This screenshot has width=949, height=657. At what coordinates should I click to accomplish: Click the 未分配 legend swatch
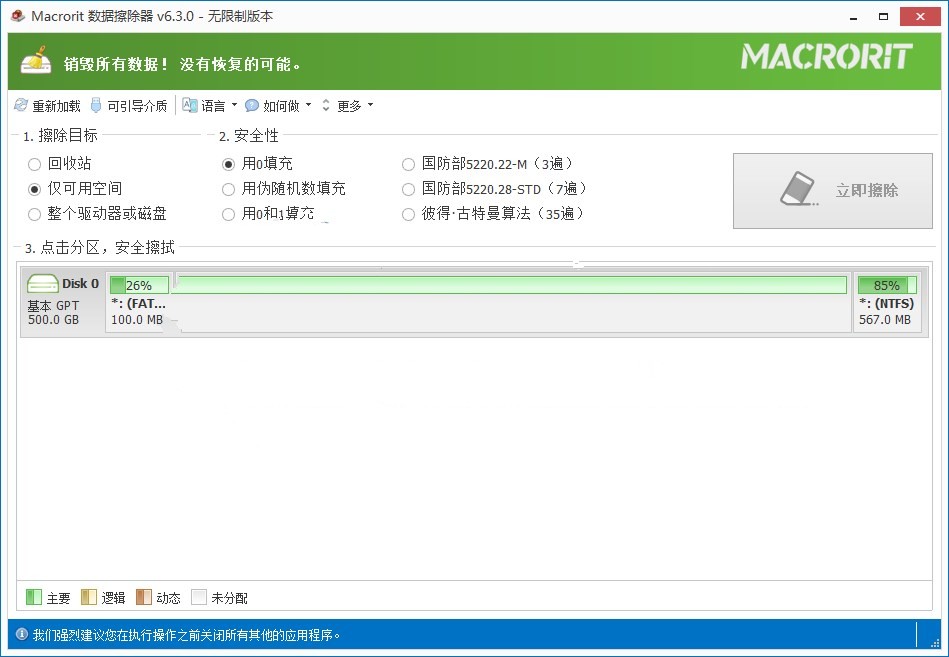click(199, 597)
